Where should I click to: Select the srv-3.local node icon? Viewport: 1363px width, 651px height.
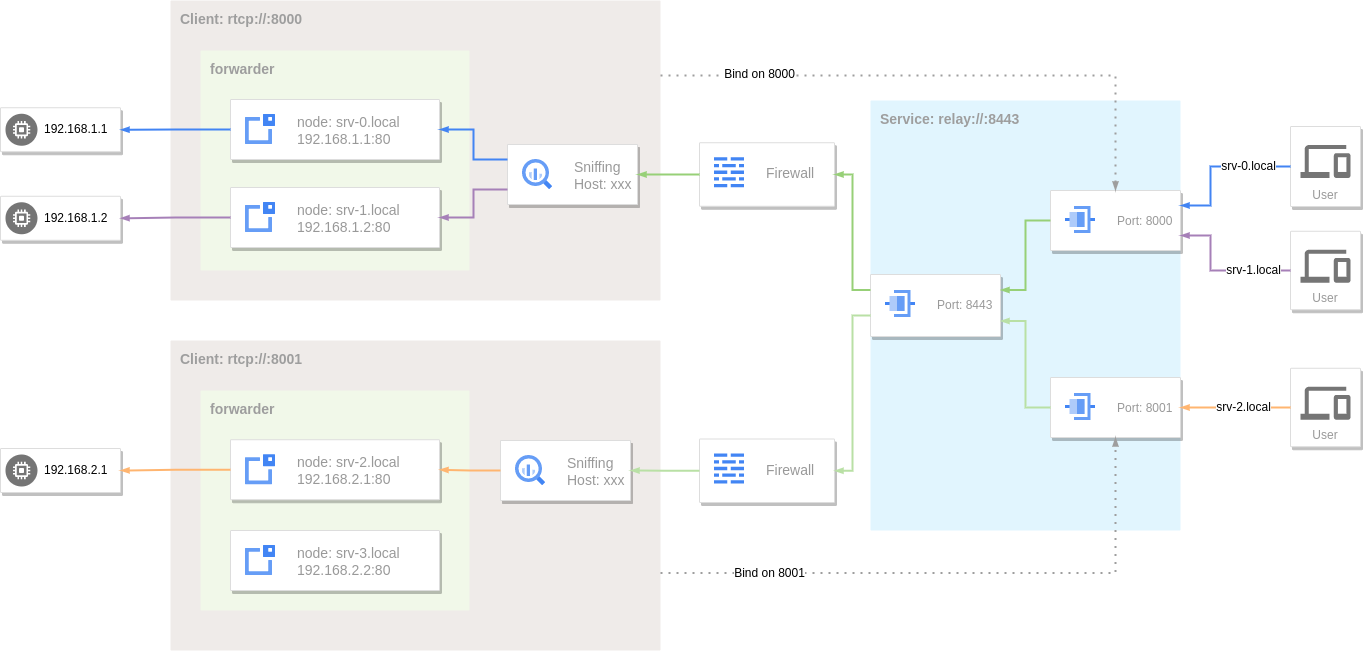(258, 561)
